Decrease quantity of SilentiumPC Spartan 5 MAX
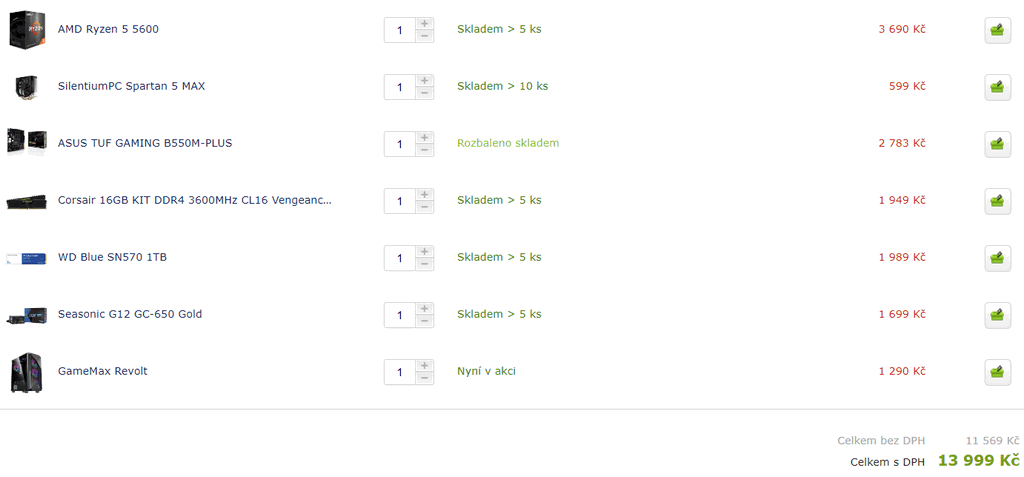The image size is (1024, 477). 424,93
